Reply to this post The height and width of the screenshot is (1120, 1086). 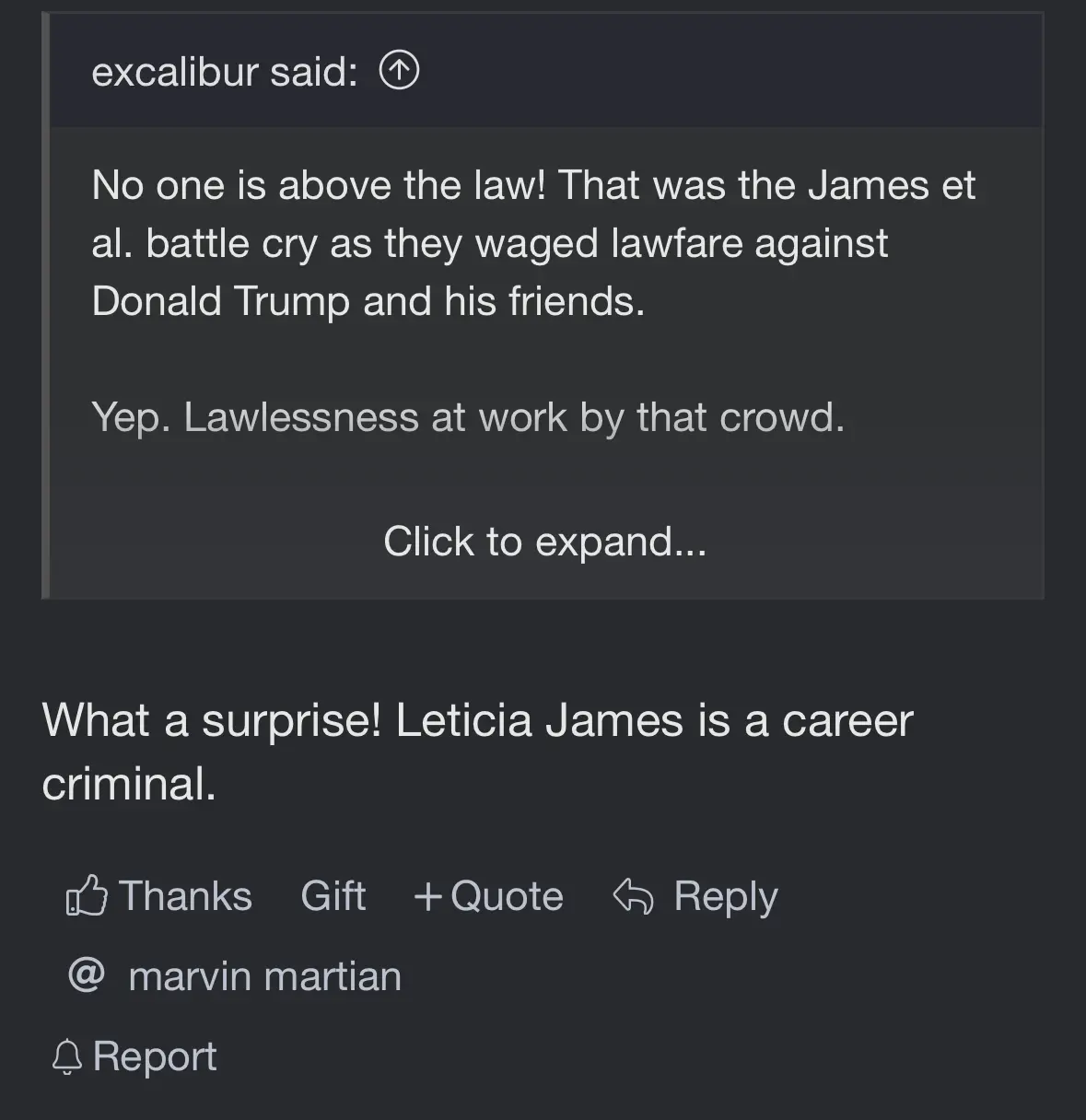[695, 895]
